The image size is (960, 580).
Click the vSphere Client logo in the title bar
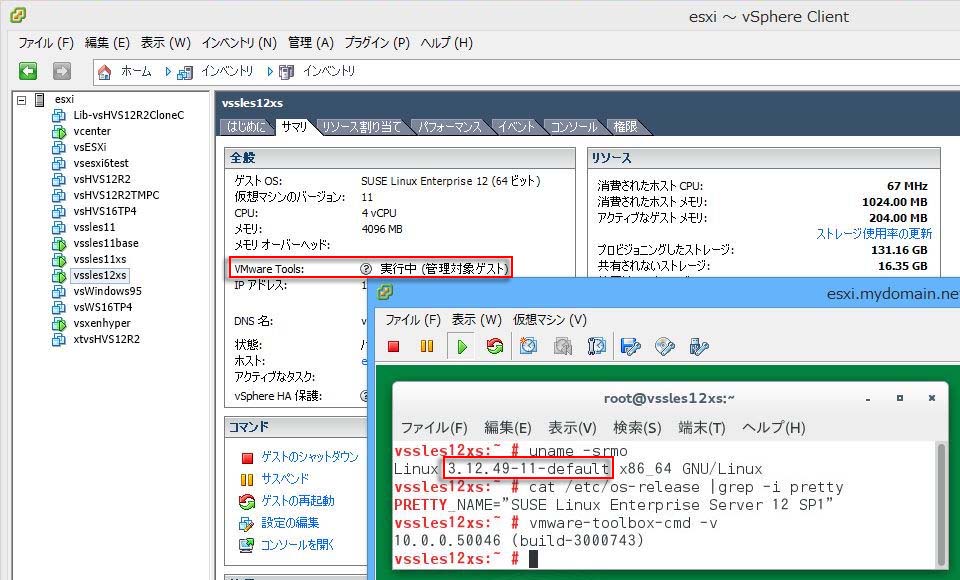(18, 15)
